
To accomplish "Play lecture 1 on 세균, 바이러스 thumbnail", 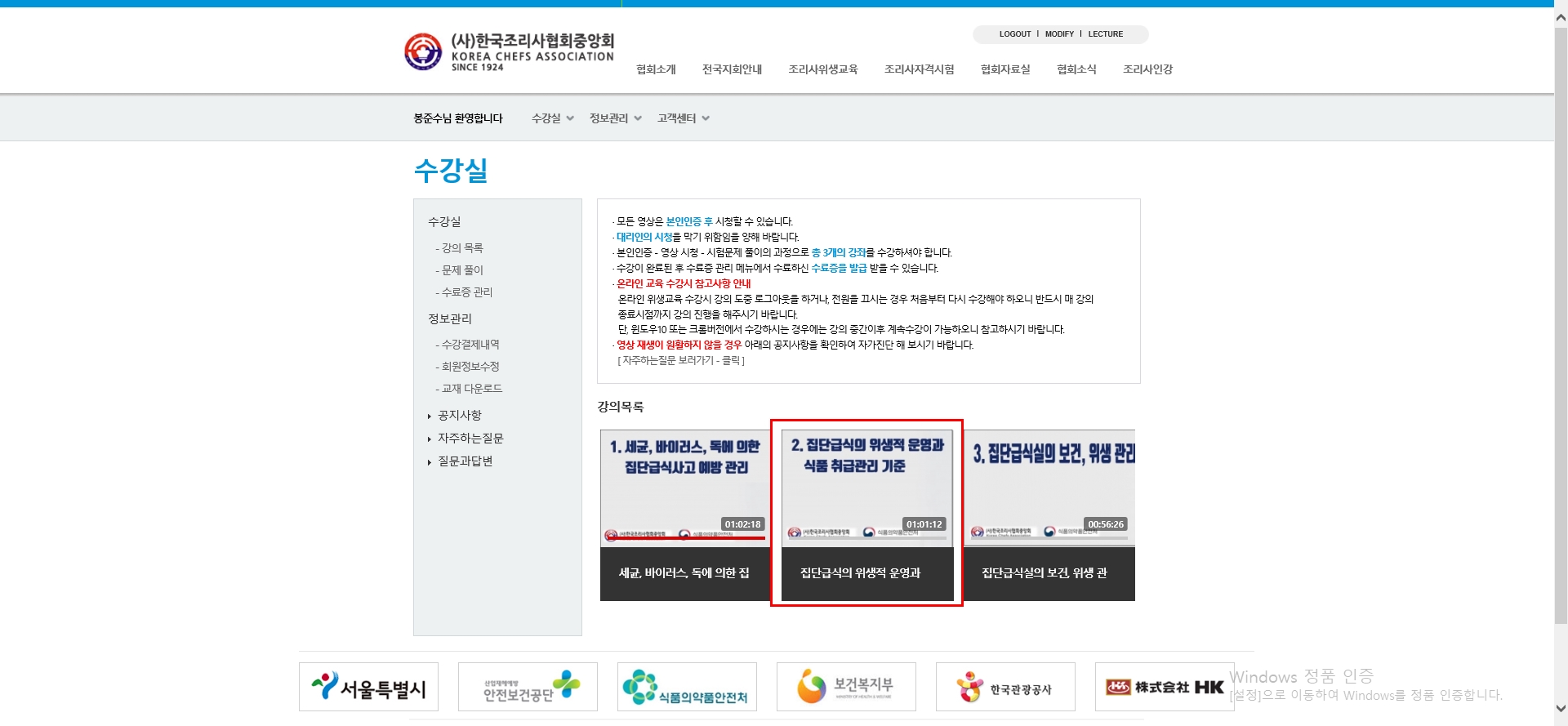I will pos(684,488).
